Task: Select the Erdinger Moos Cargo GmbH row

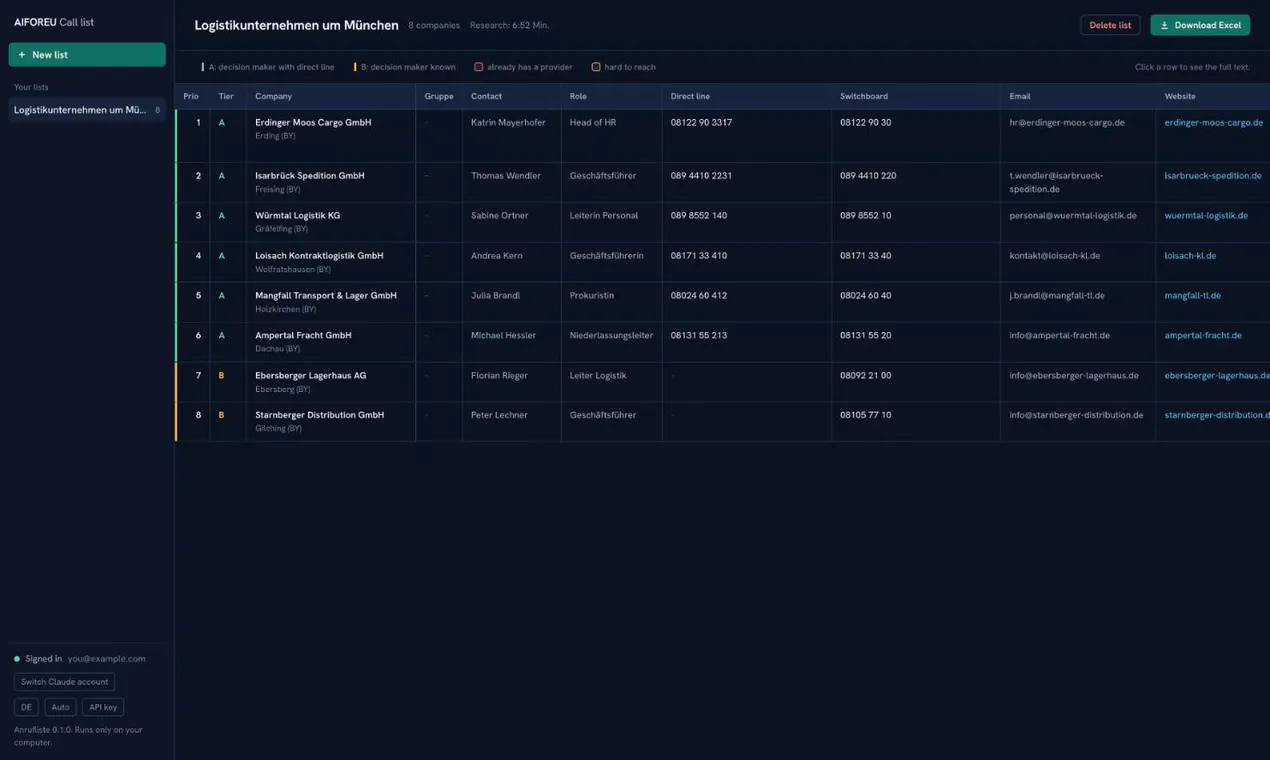Action: (722, 136)
